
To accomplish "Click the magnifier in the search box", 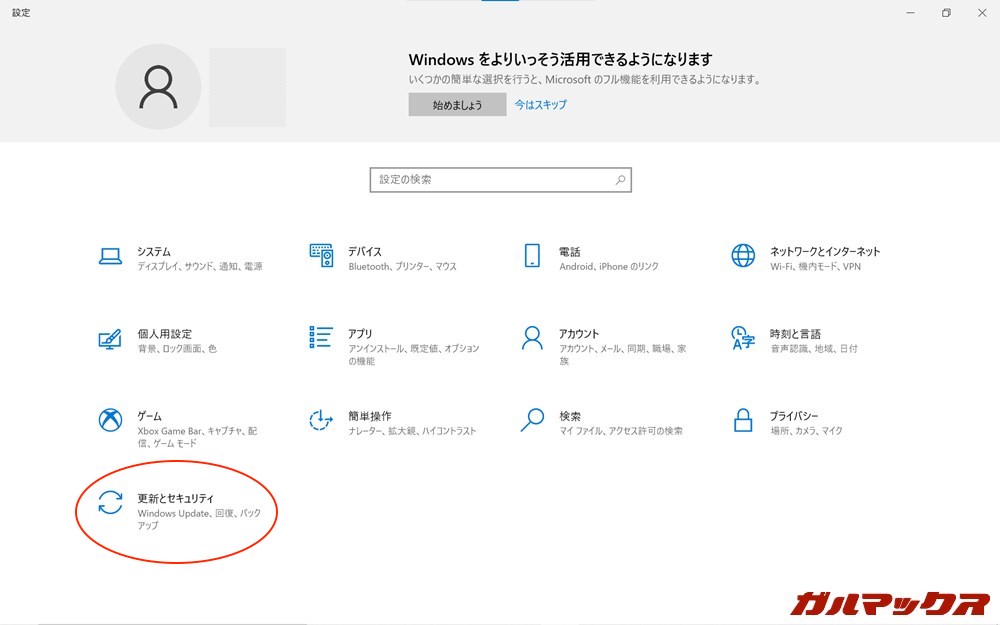I will (x=620, y=180).
